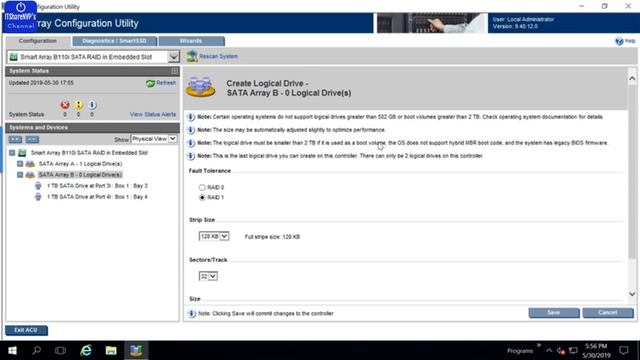
Task: Click the Bay 4 drive icon
Action: (x=38, y=197)
